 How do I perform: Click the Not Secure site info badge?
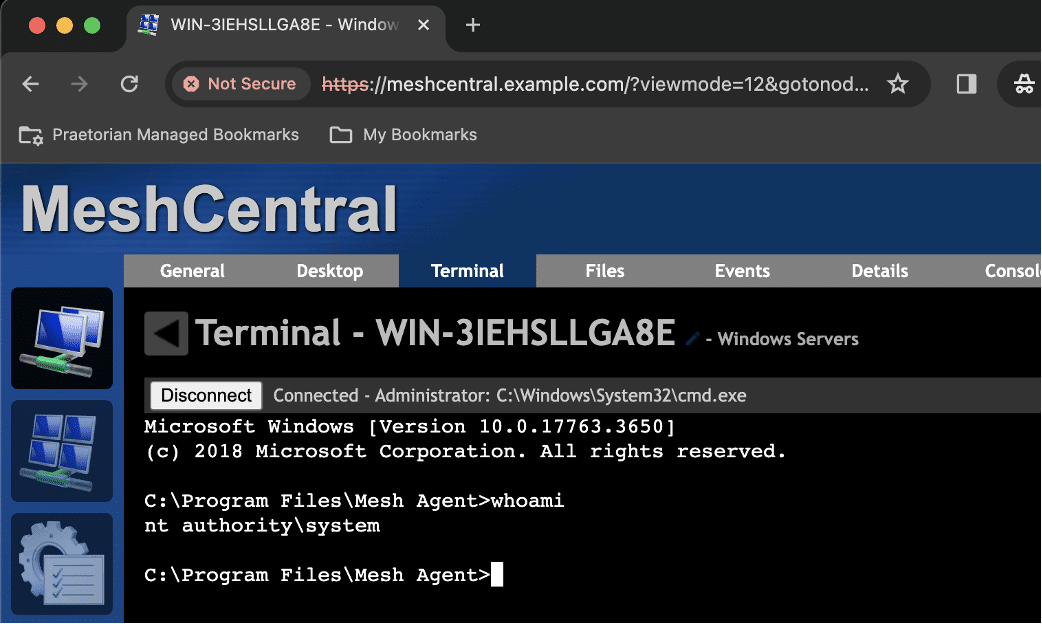pyautogui.click(x=241, y=84)
